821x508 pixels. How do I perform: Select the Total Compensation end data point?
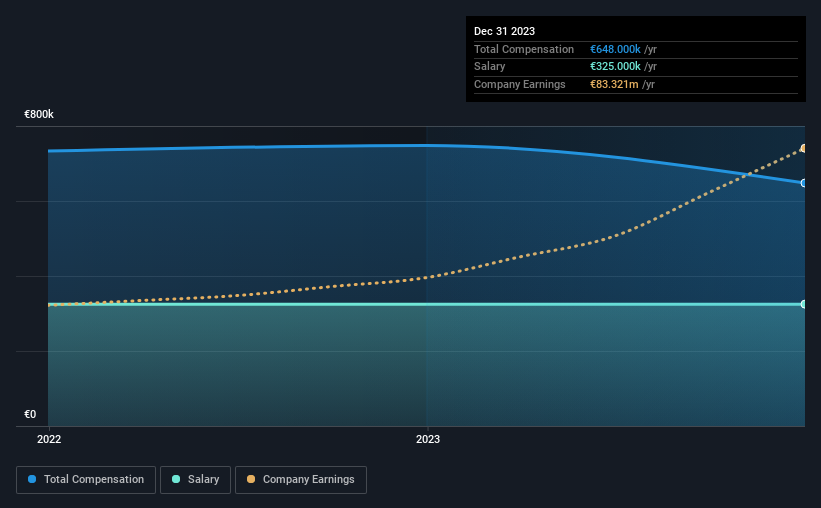pyautogui.click(x=803, y=183)
